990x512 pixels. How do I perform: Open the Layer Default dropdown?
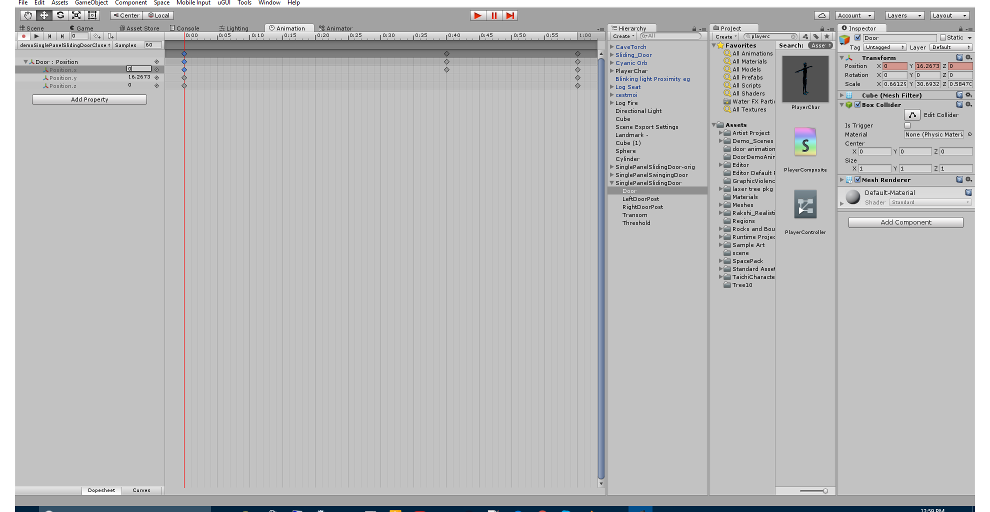951,47
